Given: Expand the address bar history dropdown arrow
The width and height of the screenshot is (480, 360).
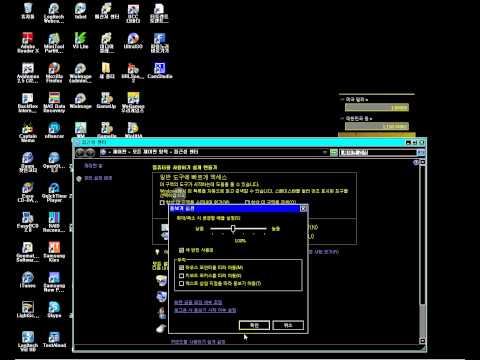Looking at the screenshot, I should click(325, 152).
